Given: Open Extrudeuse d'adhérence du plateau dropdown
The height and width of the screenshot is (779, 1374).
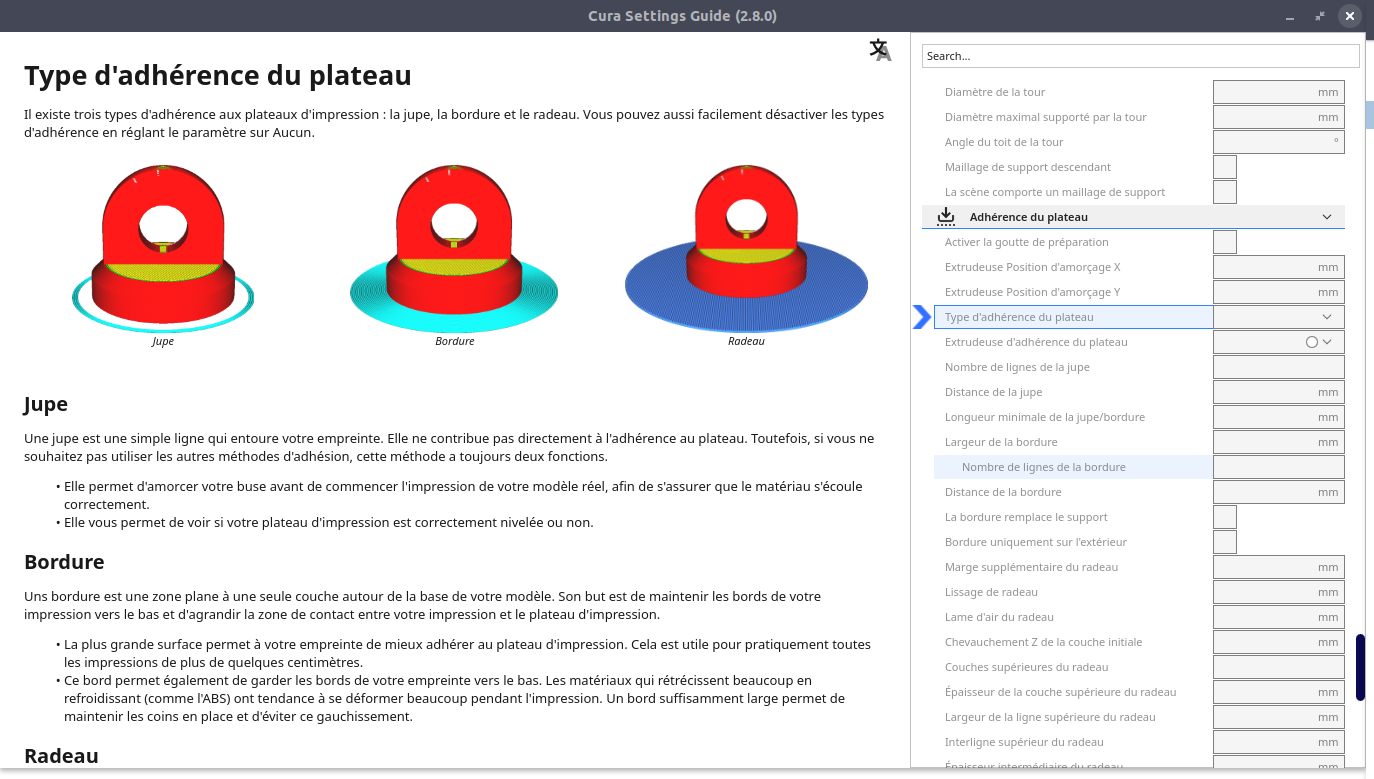Looking at the screenshot, I should click(x=1279, y=342).
